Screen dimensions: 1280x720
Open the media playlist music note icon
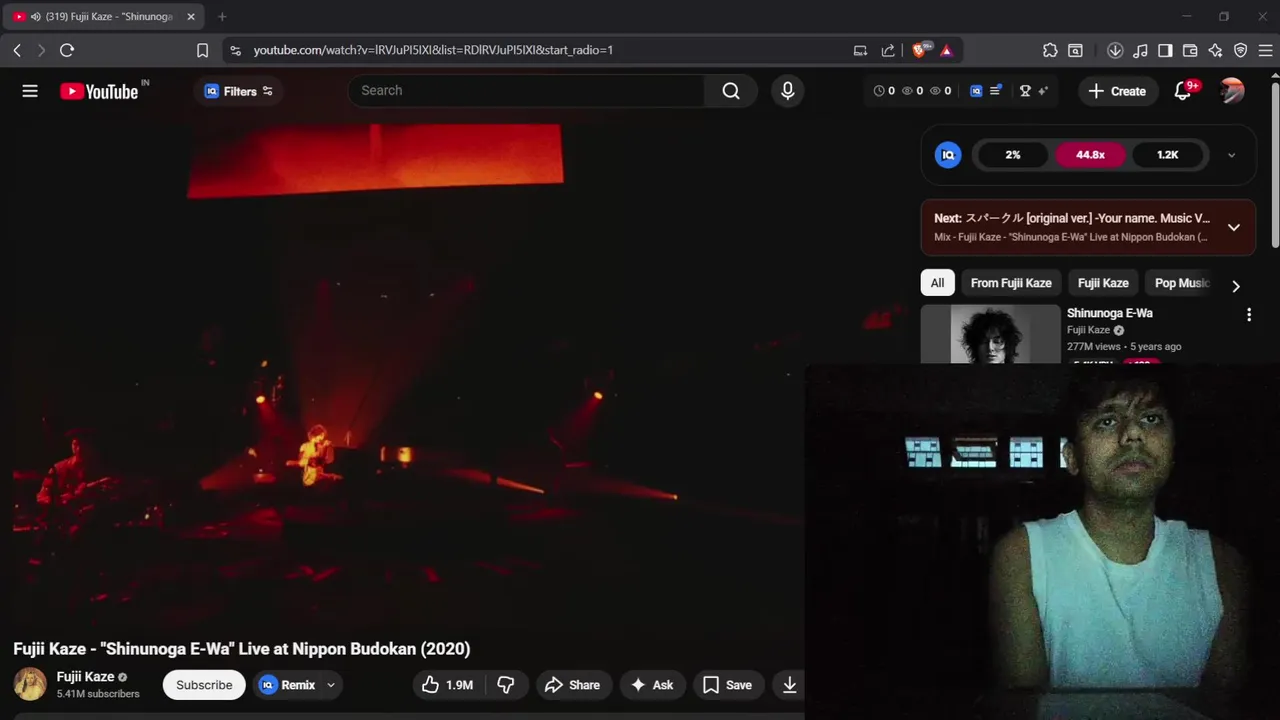coord(1140,50)
